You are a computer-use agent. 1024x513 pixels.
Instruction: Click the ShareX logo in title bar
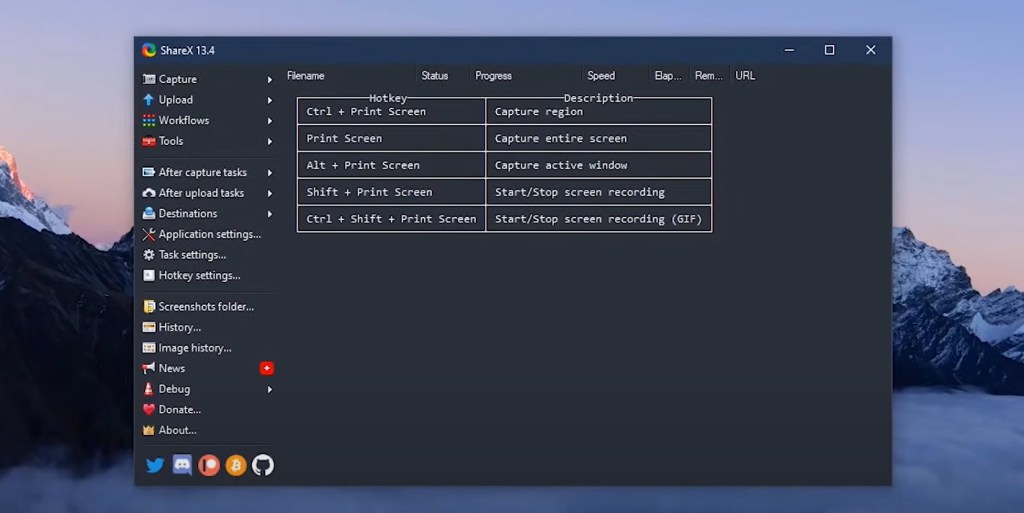click(x=149, y=50)
